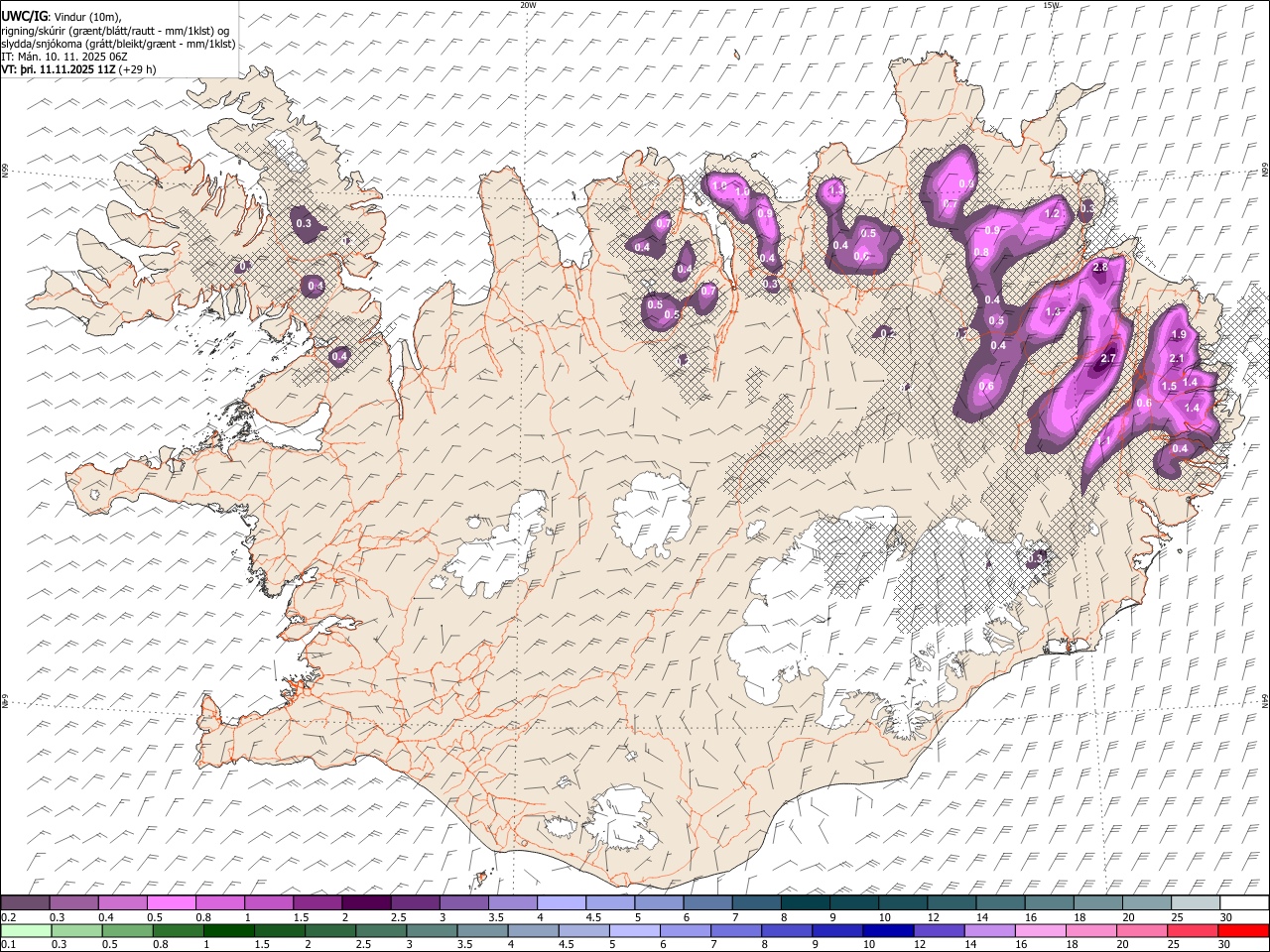This screenshot has height=952, width=1270.
Task: Click '30' in the upper legend scale
Action: tap(1225, 918)
